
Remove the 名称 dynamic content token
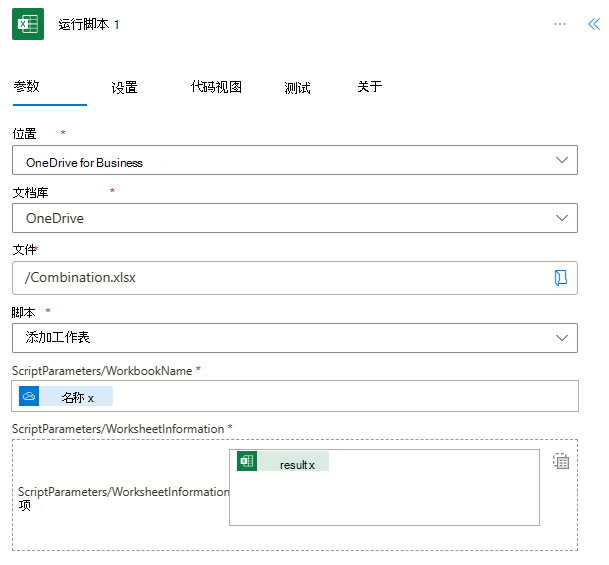tap(90, 398)
